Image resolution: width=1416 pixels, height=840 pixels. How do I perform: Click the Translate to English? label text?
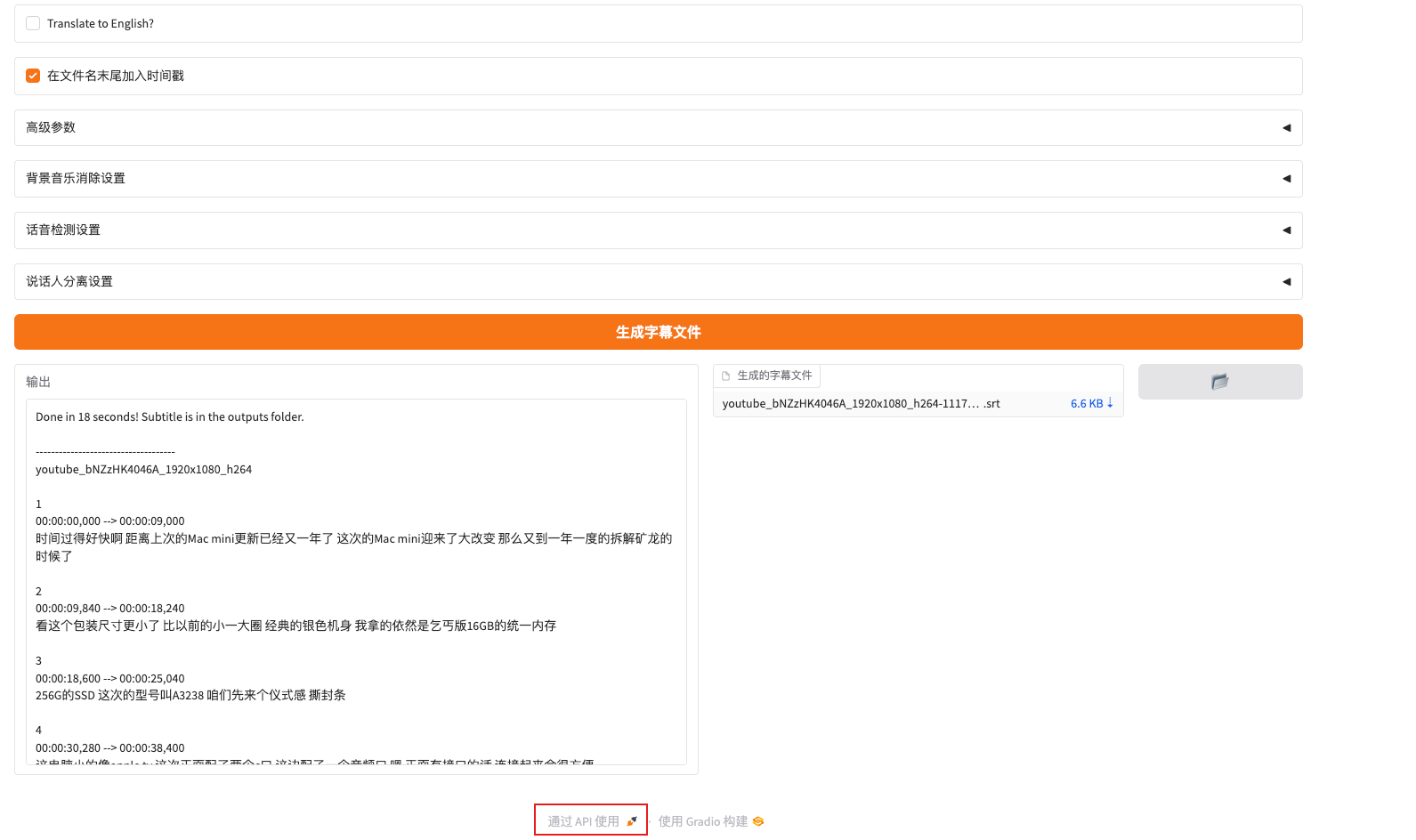coord(101,24)
